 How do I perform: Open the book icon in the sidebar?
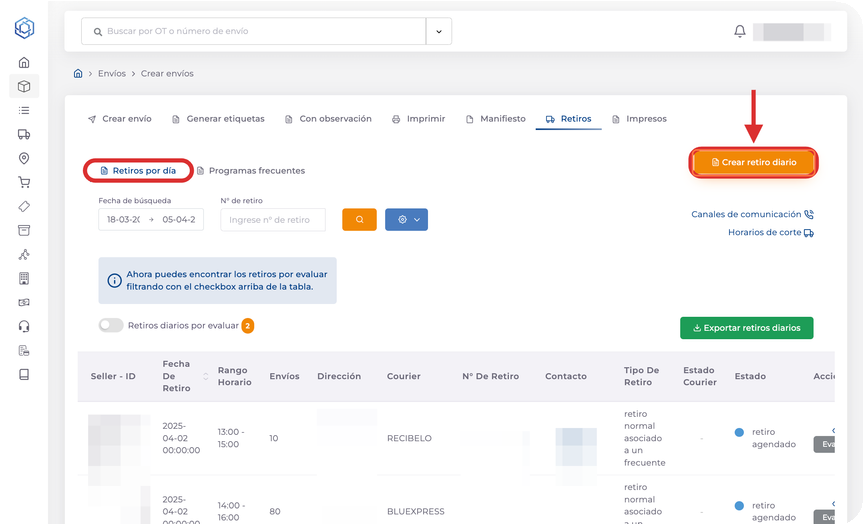click(x=24, y=374)
